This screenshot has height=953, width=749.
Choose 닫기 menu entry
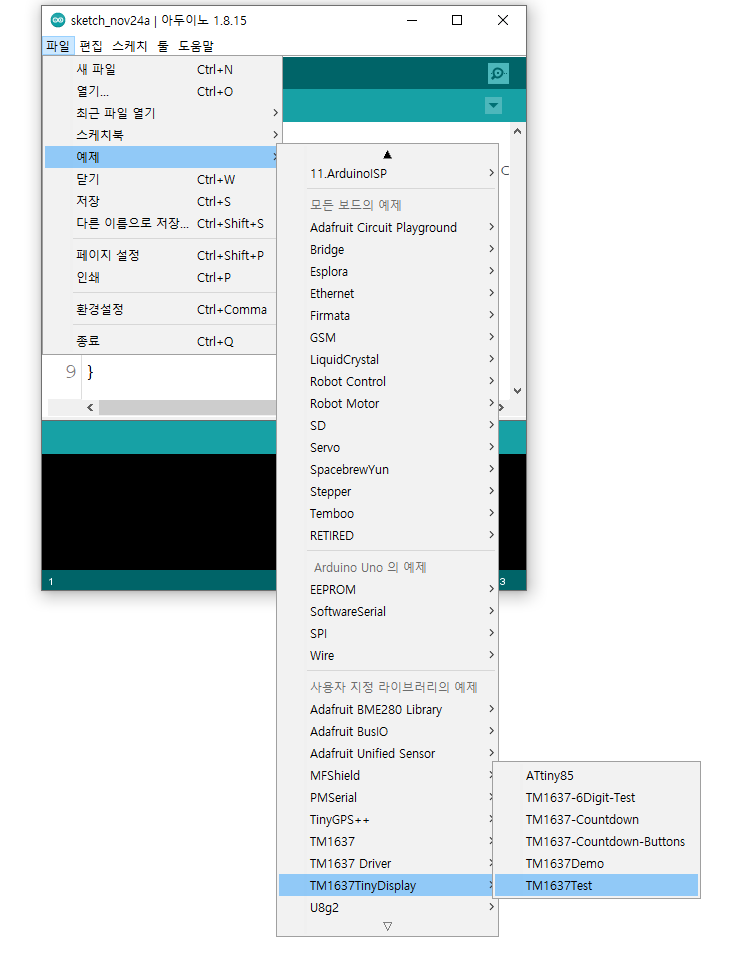[x=162, y=179]
